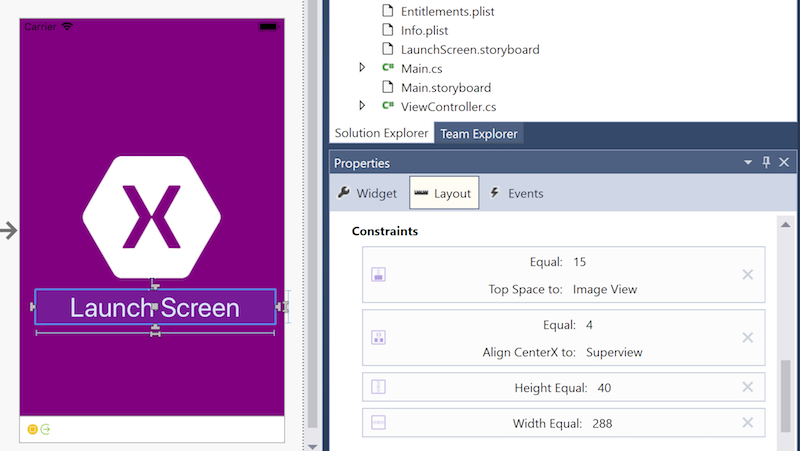Delete the Align CenterX constraint
Screen dimensions: 800x451
(747, 337)
